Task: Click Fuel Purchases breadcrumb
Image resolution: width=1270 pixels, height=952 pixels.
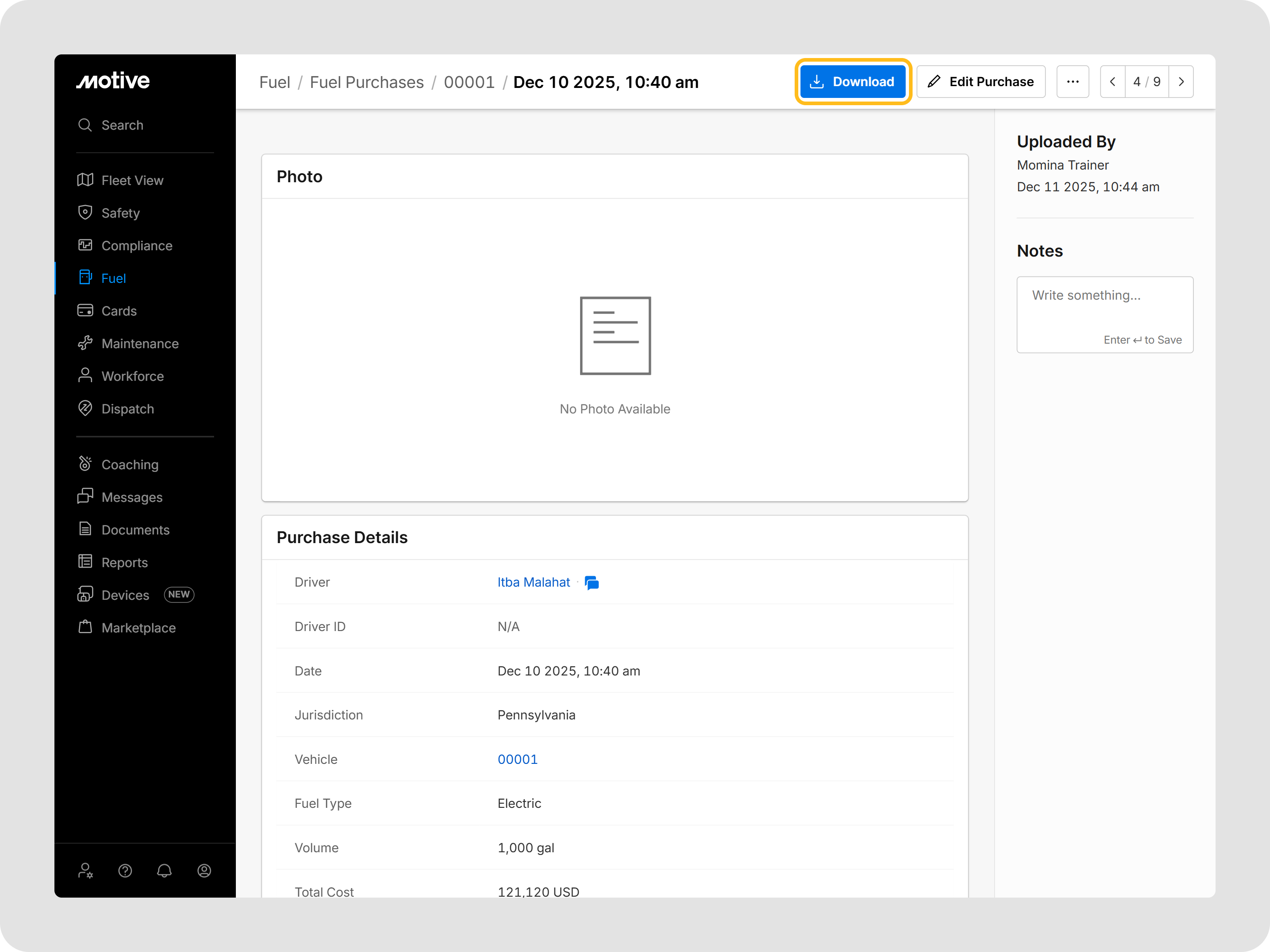Action: pyautogui.click(x=366, y=82)
